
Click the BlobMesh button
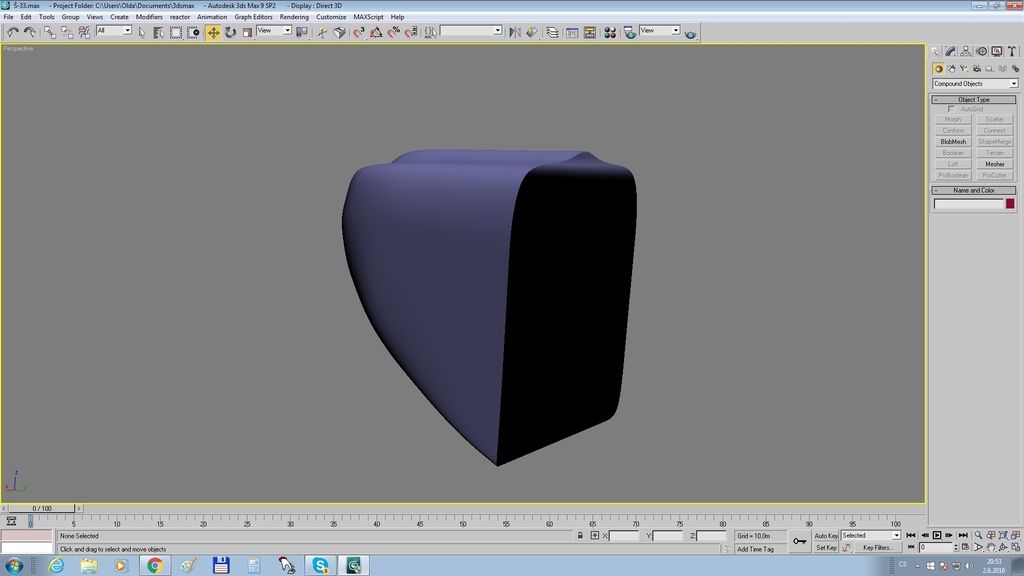point(953,142)
